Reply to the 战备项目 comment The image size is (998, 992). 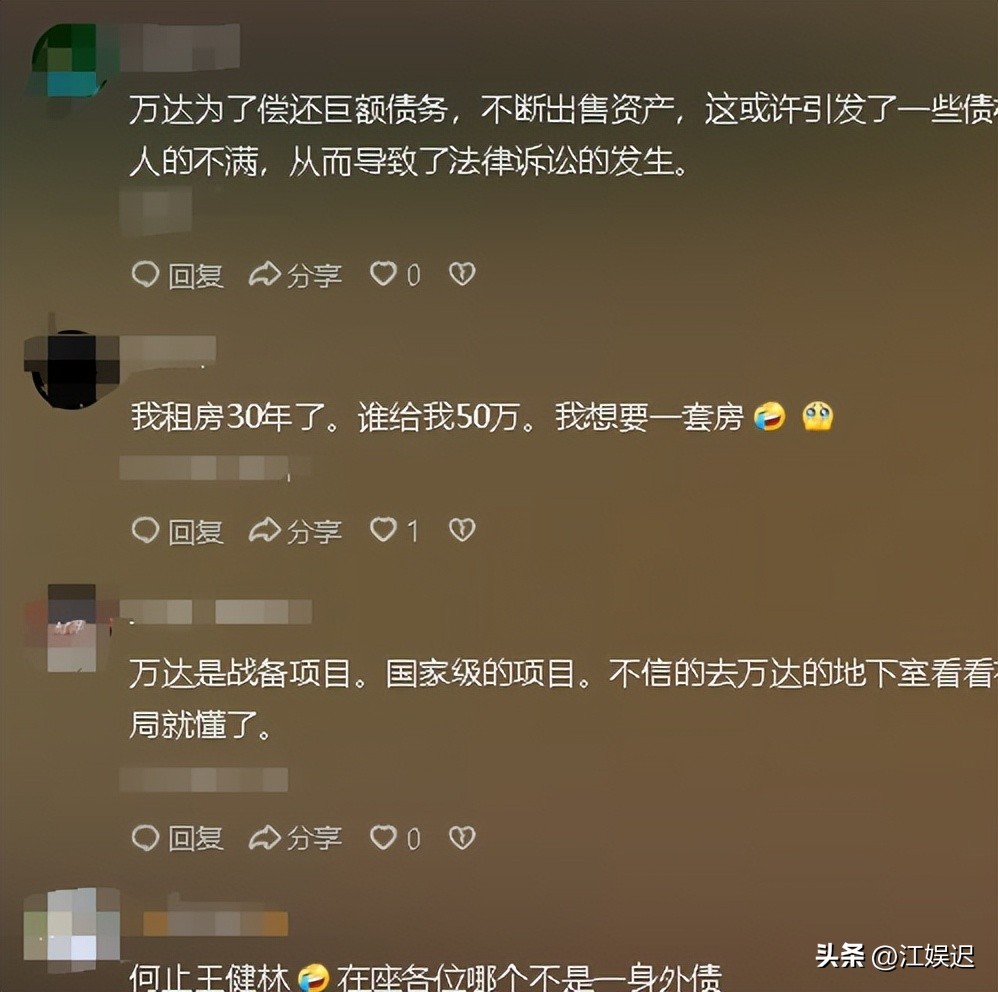(x=178, y=839)
